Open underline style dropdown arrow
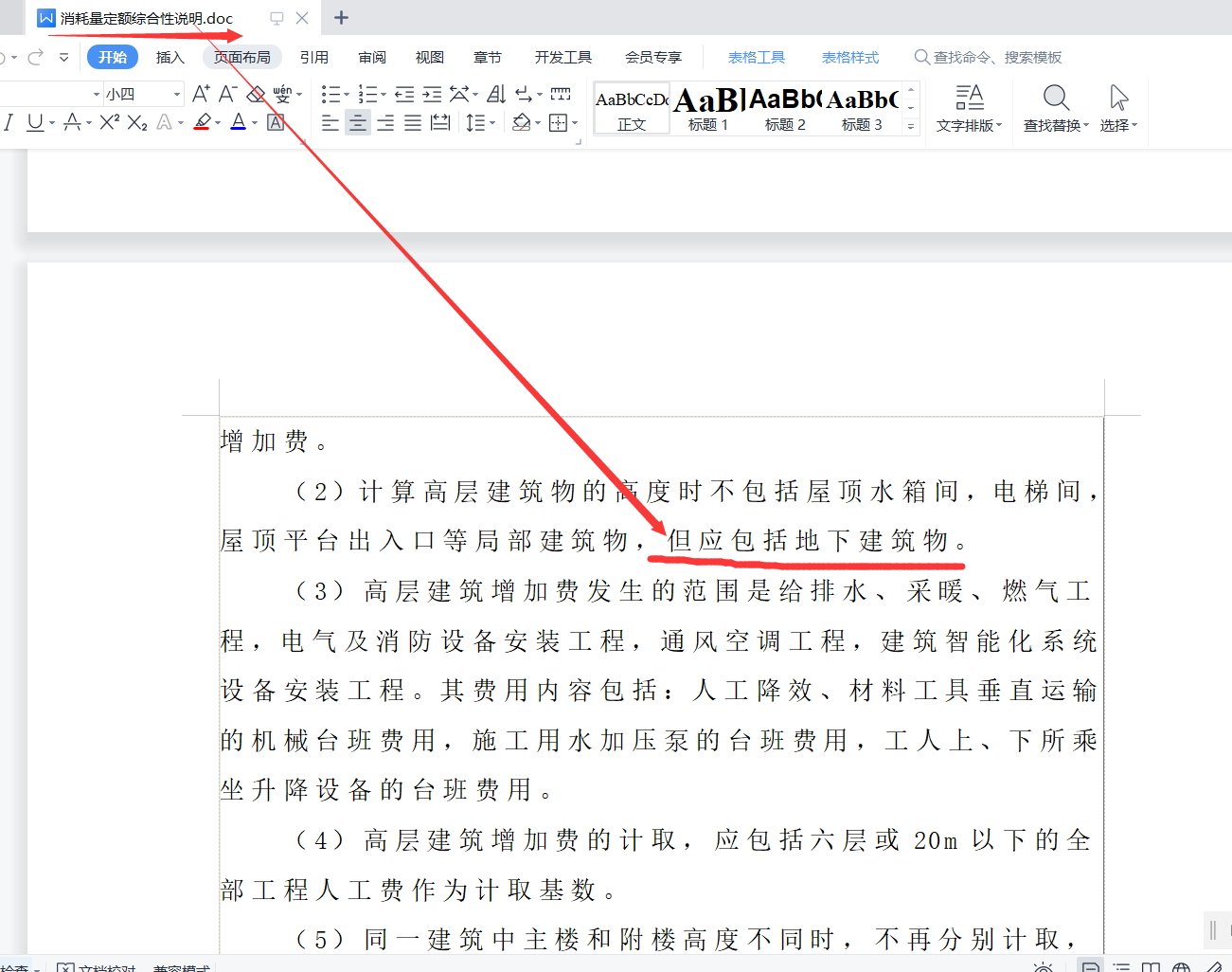This screenshot has width=1232, height=972. pos(52,123)
